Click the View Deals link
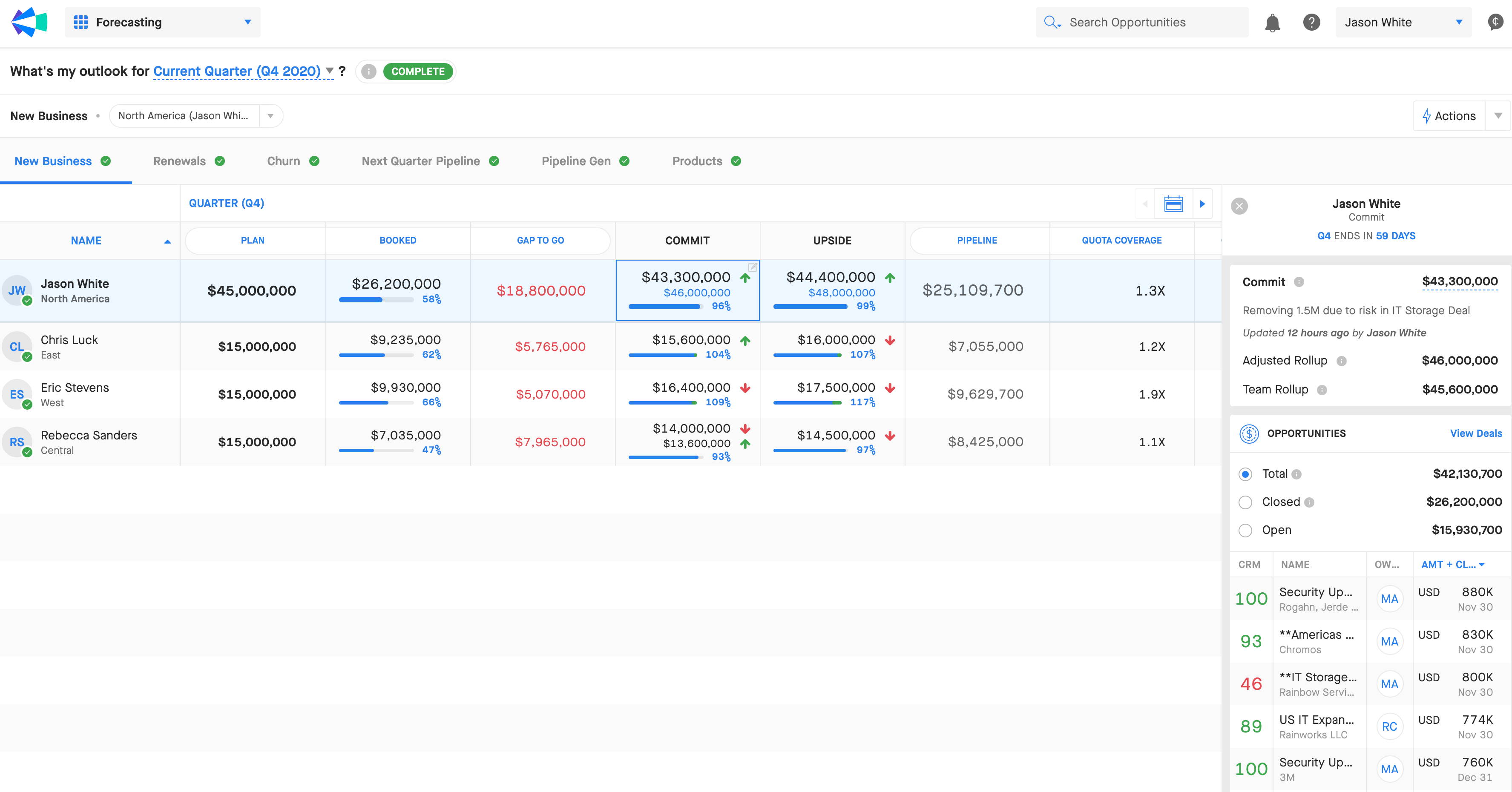This screenshot has width=1512, height=792. click(1476, 433)
